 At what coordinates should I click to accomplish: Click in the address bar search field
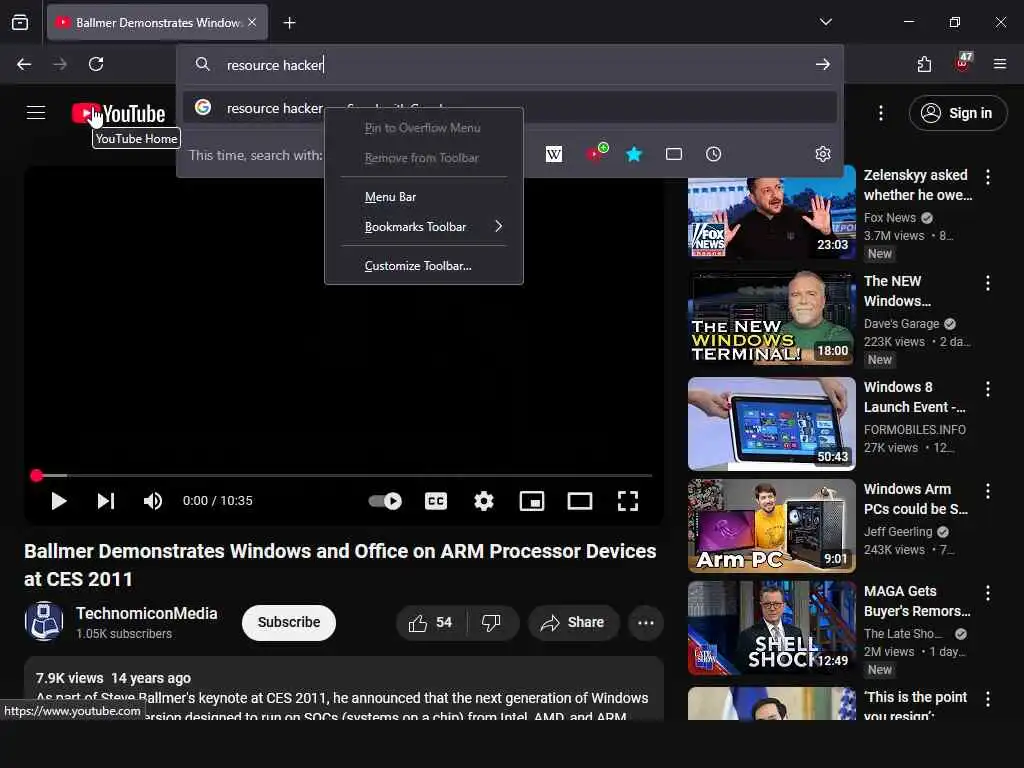(x=509, y=65)
